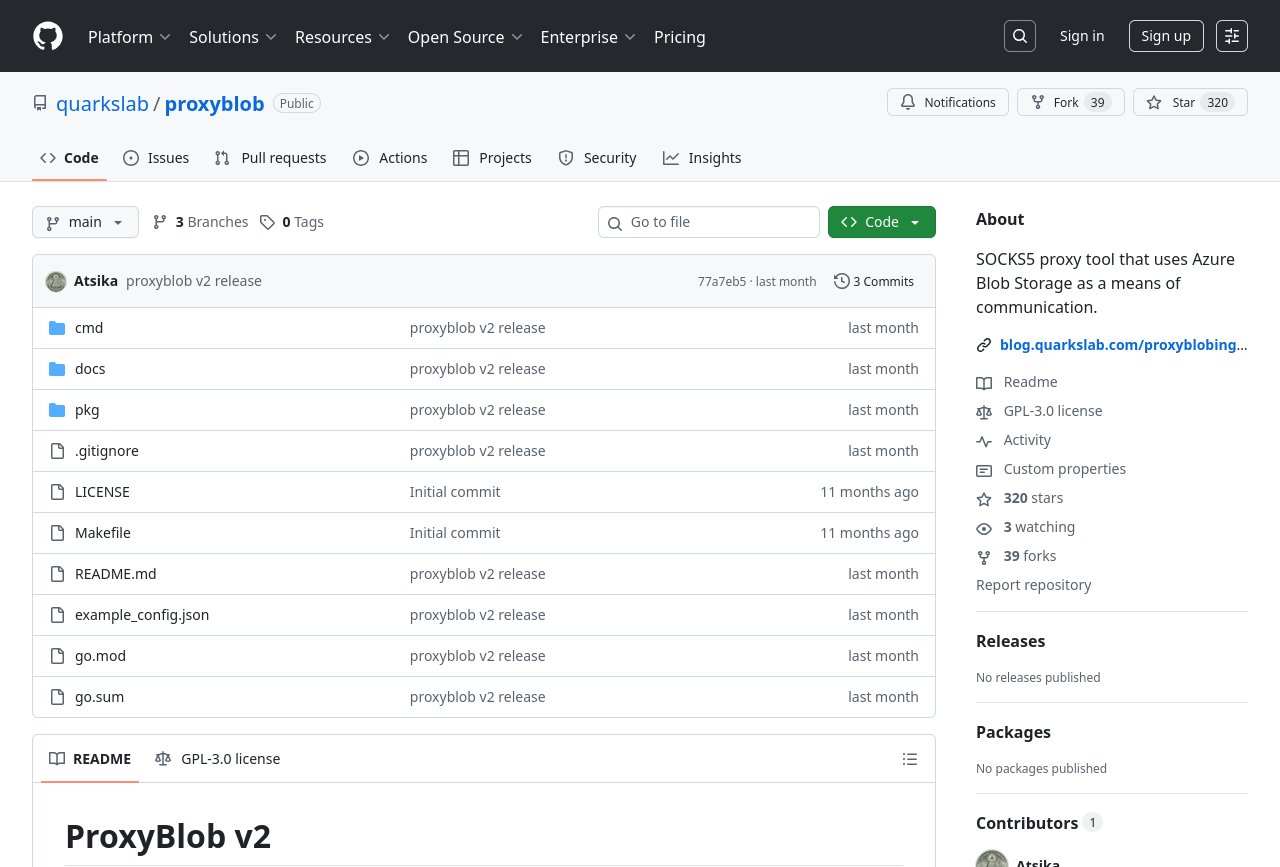The height and width of the screenshot is (867, 1280).
Task: Click Atsika's avatar in latest commit
Action: pos(56,282)
